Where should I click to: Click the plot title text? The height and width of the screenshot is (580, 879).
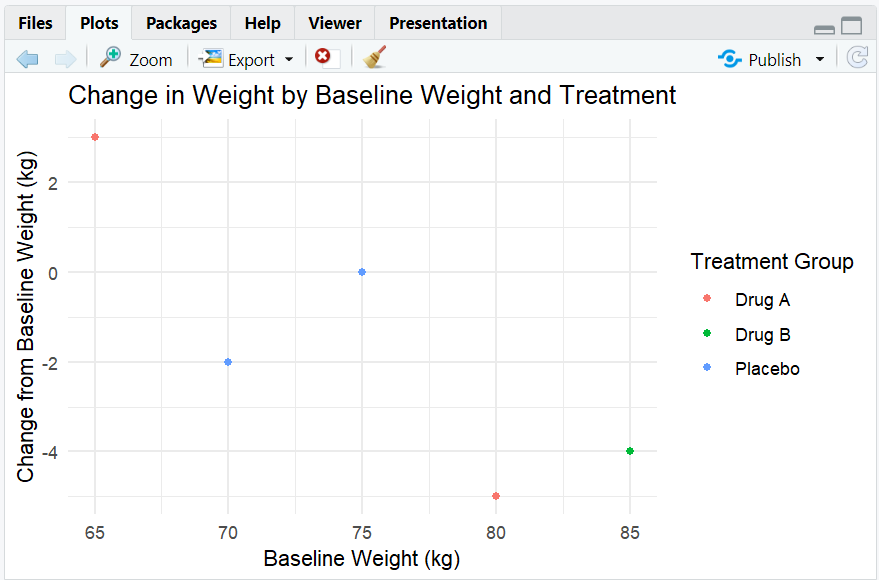(372, 95)
